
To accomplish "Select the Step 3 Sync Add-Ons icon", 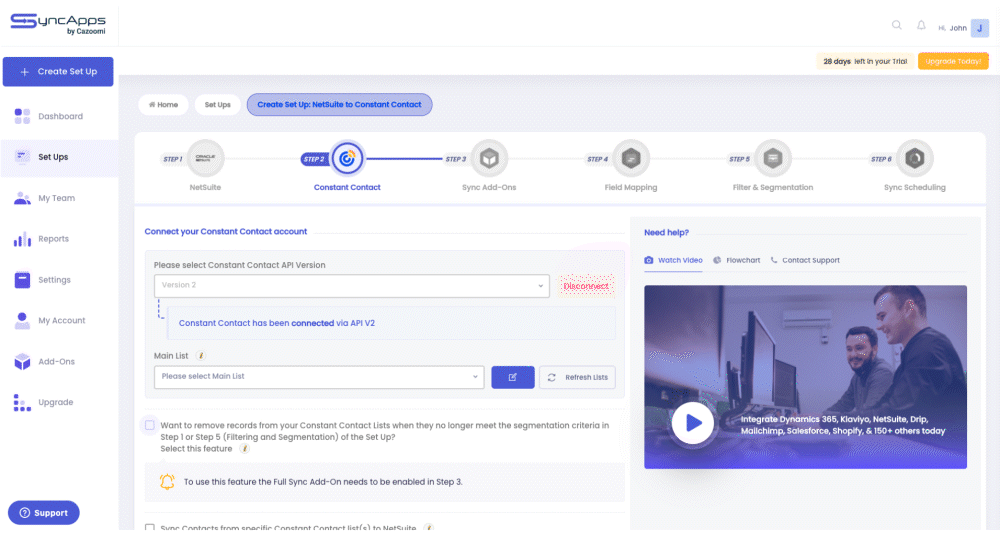I will pos(489,158).
